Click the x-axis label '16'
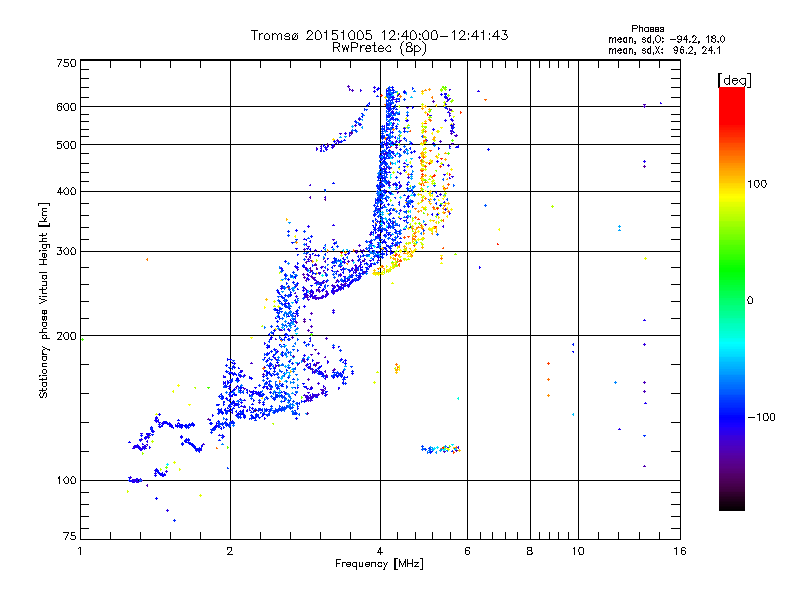 coord(680,551)
